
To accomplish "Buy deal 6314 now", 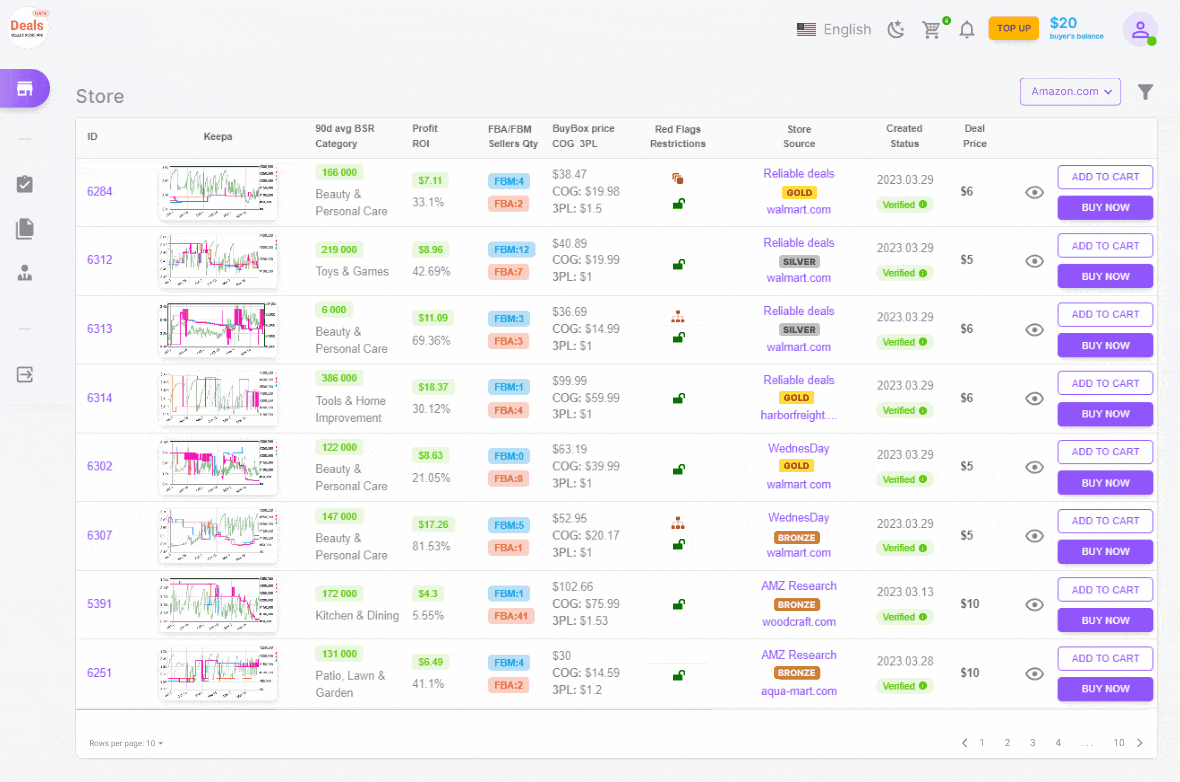I will click(x=1105, y=414).
